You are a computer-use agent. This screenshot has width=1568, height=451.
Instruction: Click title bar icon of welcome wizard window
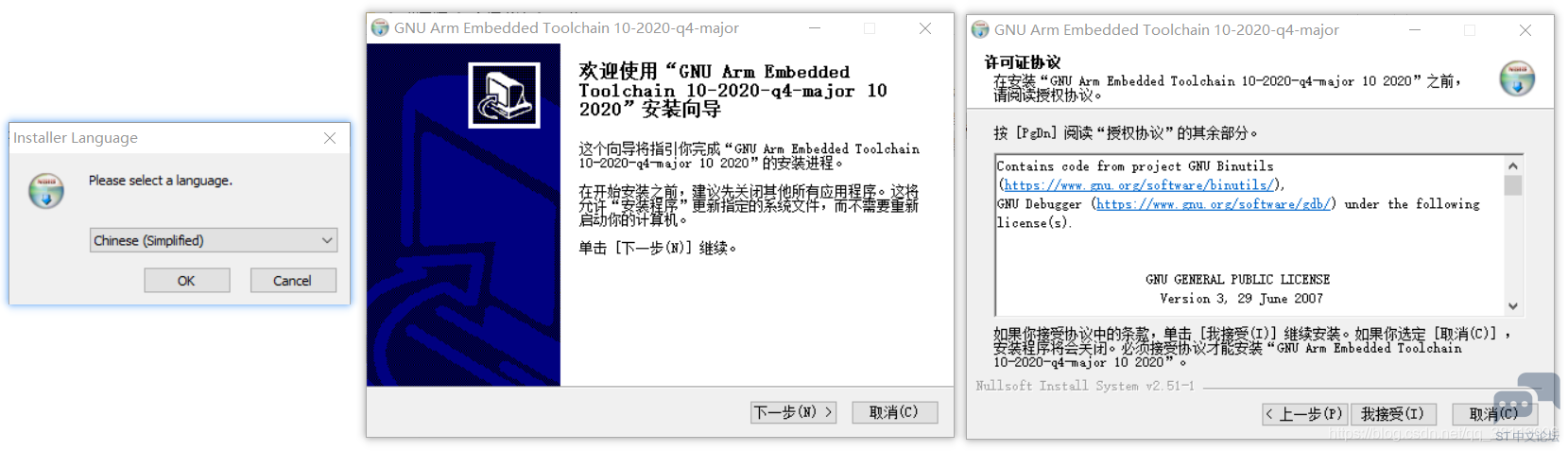coord(380,28)
